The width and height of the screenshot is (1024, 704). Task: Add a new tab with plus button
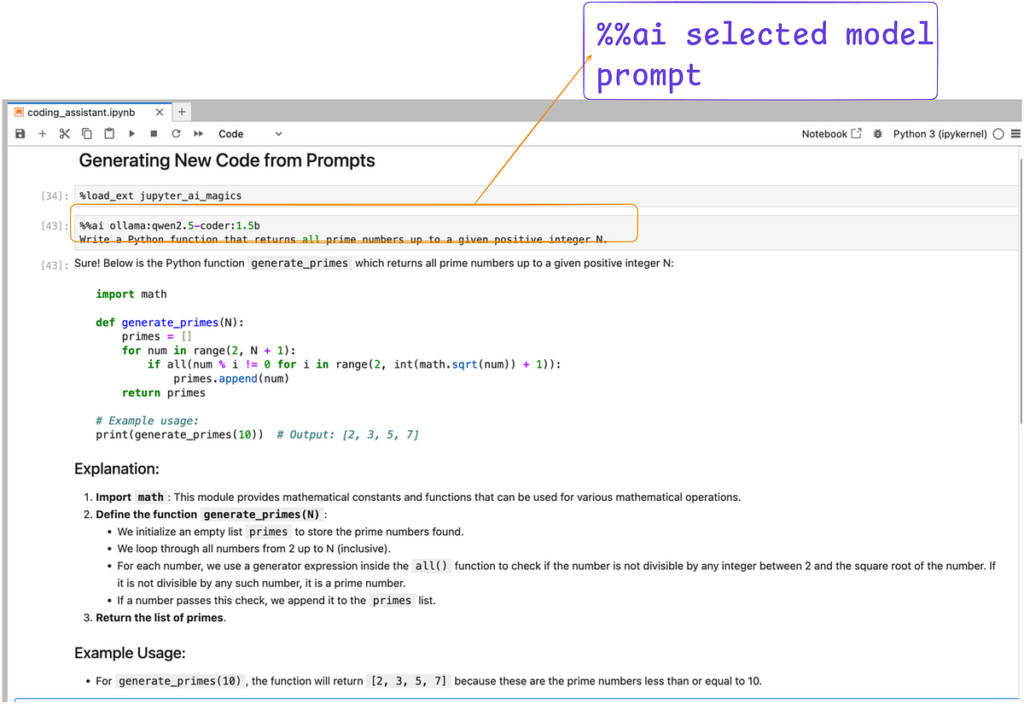(x=182, y=112)
